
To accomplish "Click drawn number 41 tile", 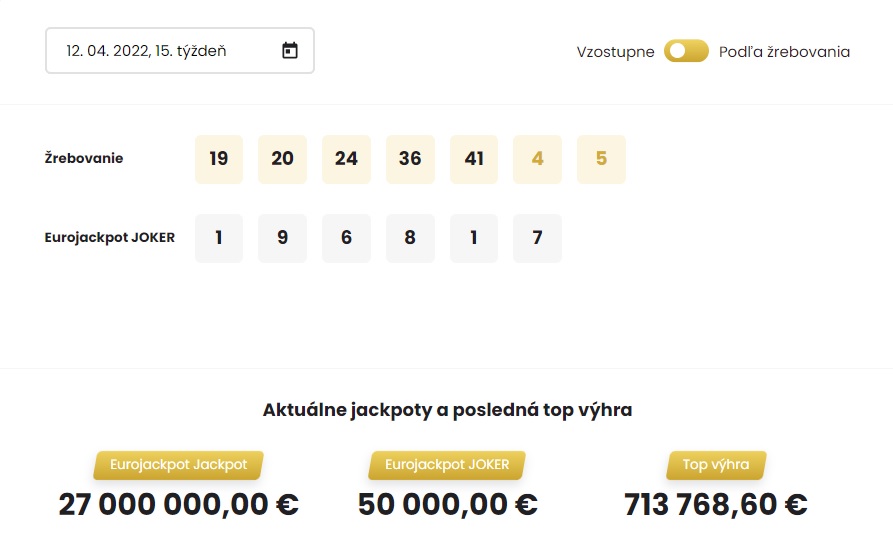I will point(474,159).
